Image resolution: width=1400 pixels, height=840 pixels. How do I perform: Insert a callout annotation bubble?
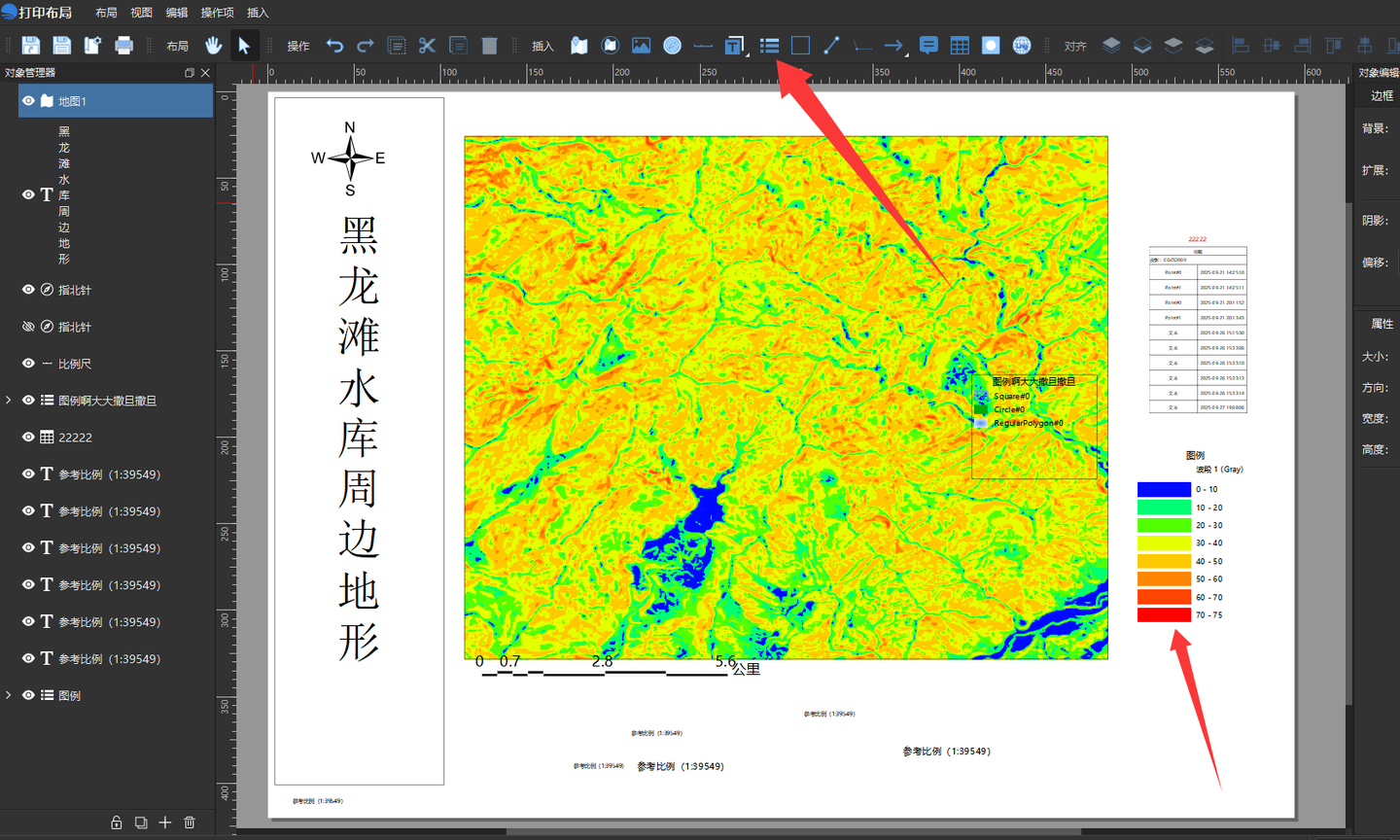928,46
